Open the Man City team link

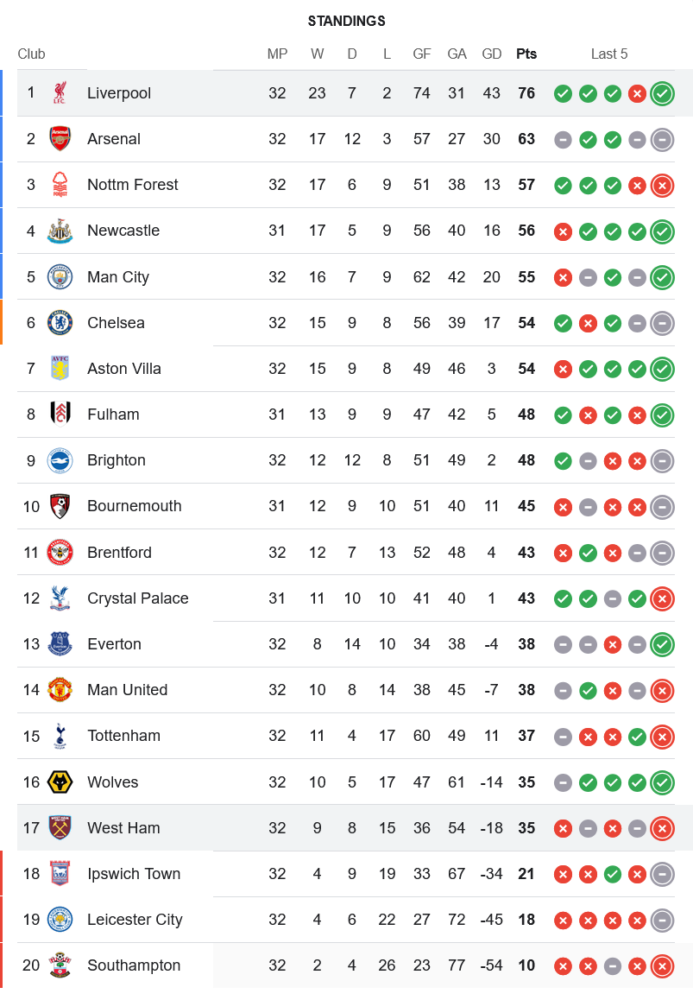tap(118, 277)
